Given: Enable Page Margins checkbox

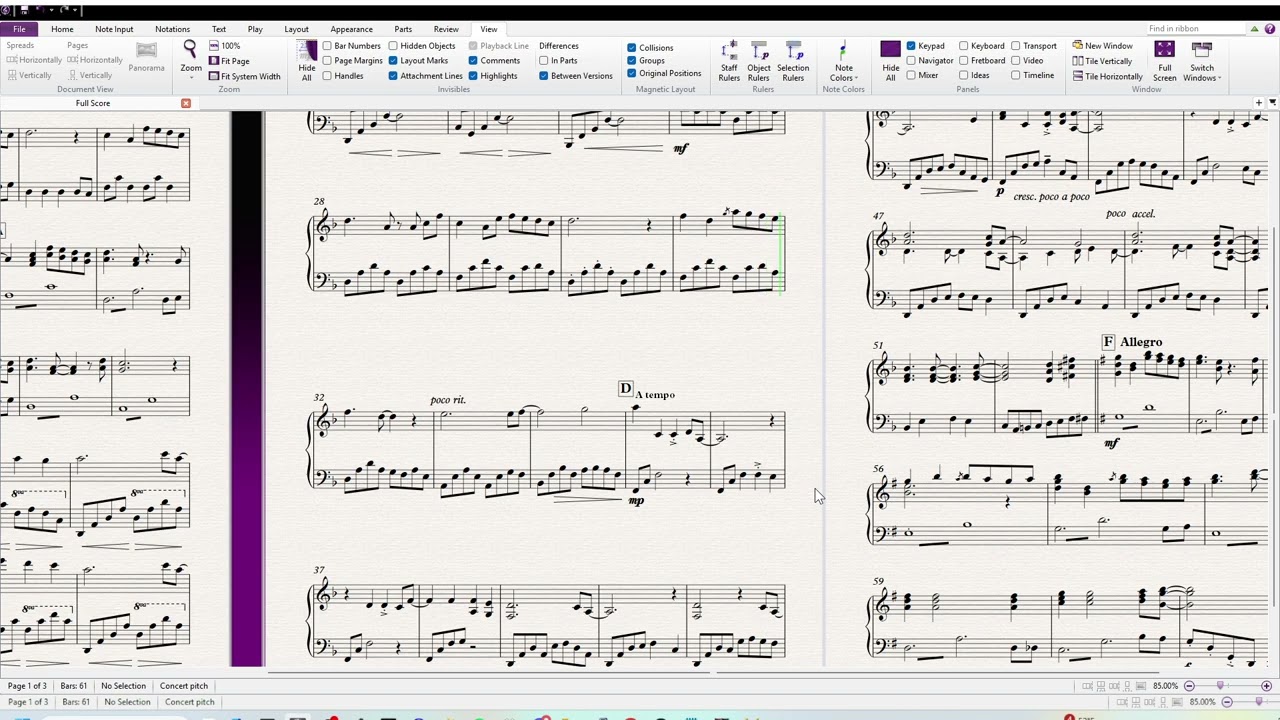Looking at the screenshot, I should (x=327, y=61).
